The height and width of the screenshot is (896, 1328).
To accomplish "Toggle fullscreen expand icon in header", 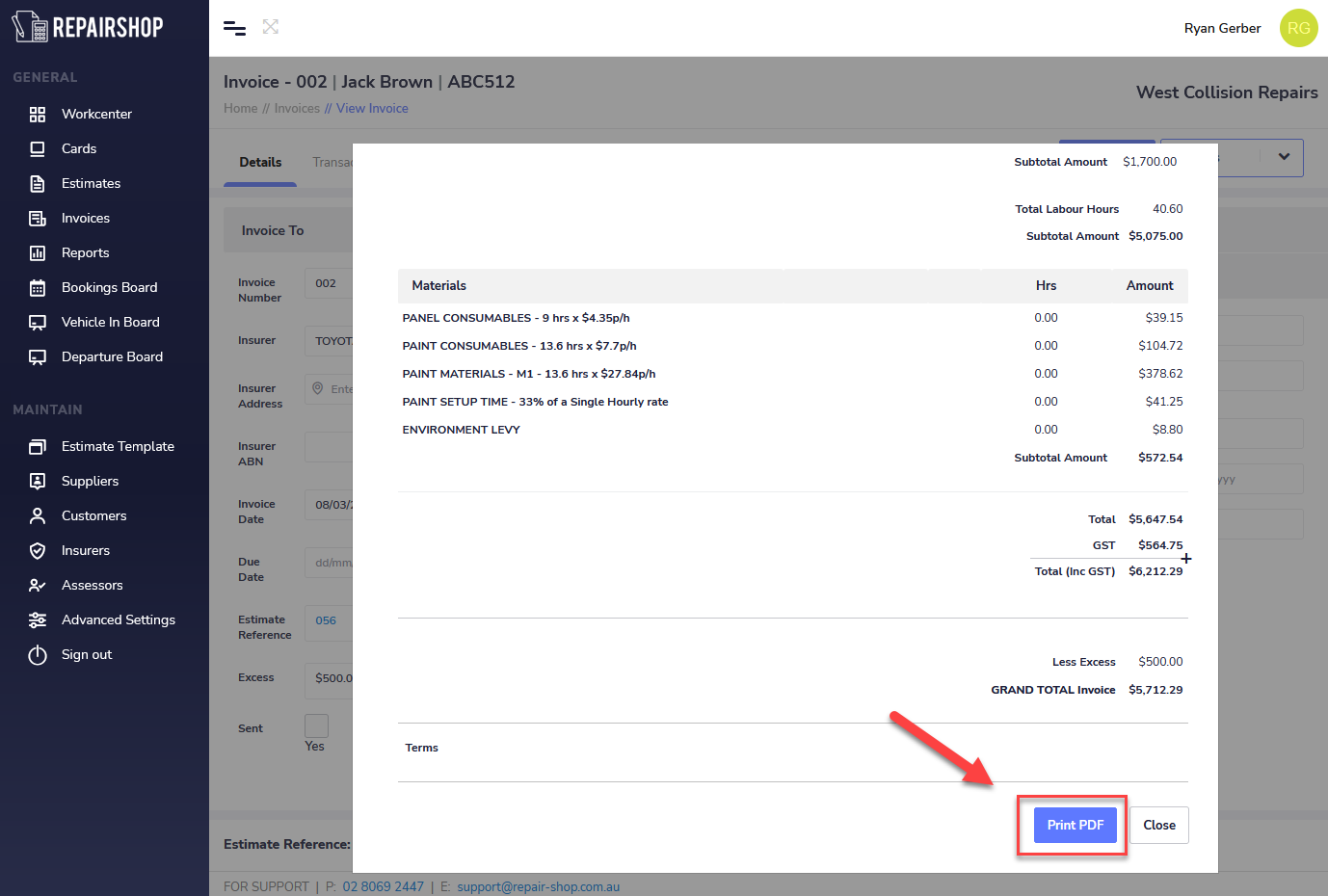I will click(x=271, y=27).
